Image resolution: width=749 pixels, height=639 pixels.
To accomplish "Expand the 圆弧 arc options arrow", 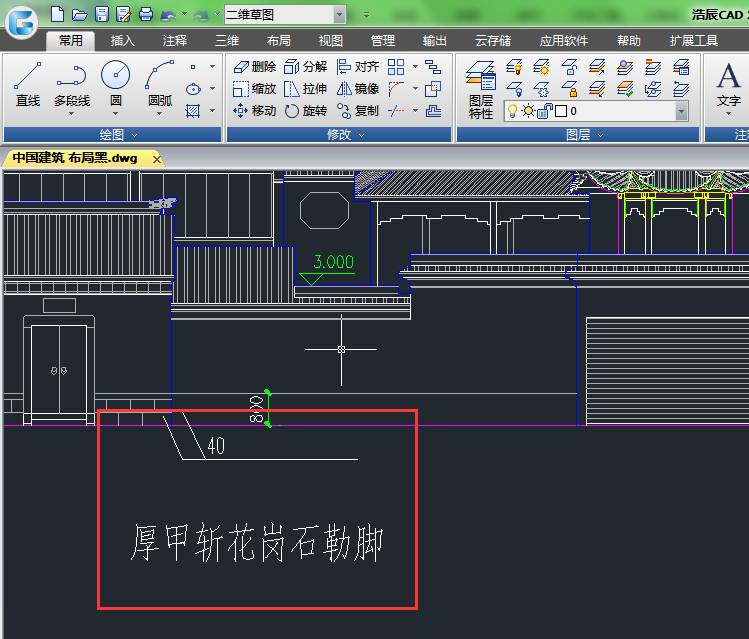I will point(160,114).
